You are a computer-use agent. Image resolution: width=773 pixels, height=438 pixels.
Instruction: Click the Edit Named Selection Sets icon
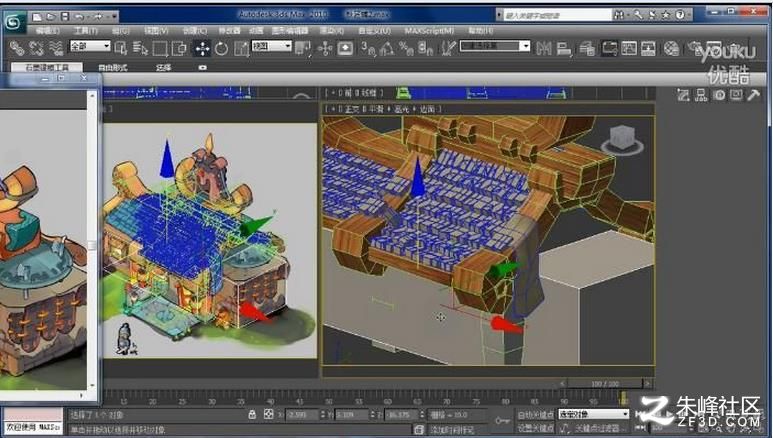448,48
